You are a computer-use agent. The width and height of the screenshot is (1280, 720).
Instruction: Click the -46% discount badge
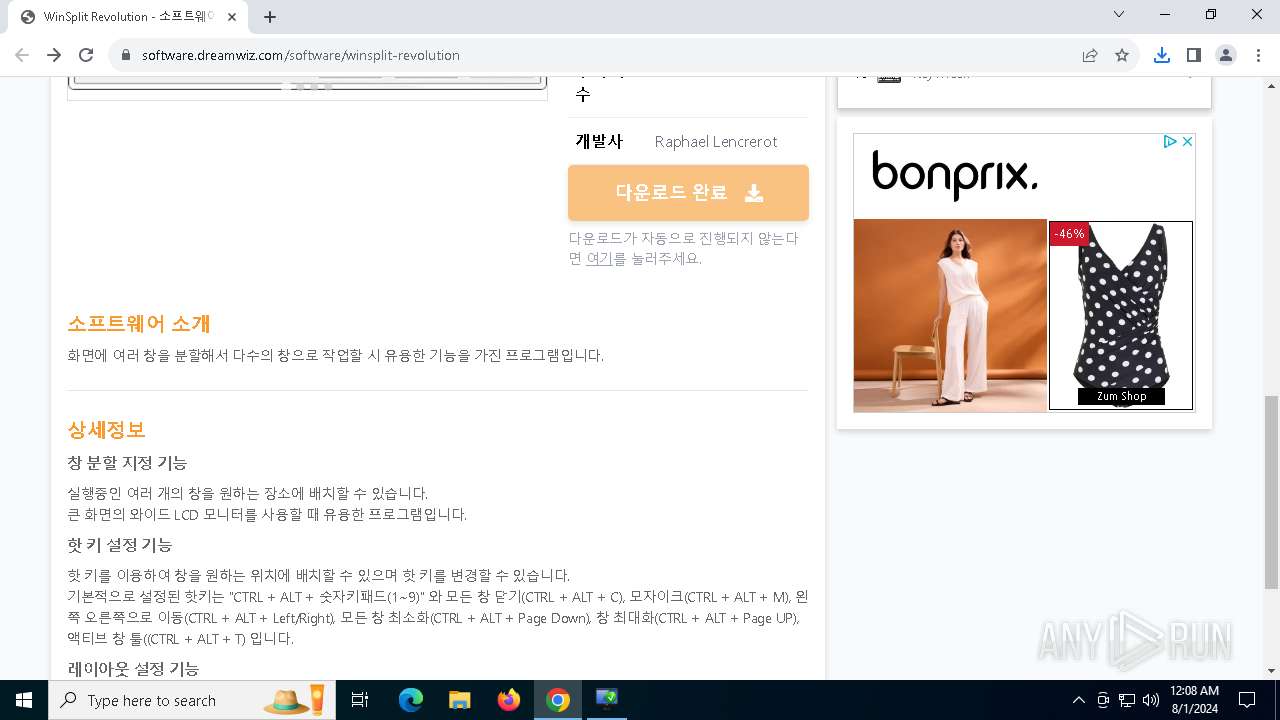[1069, 234]
